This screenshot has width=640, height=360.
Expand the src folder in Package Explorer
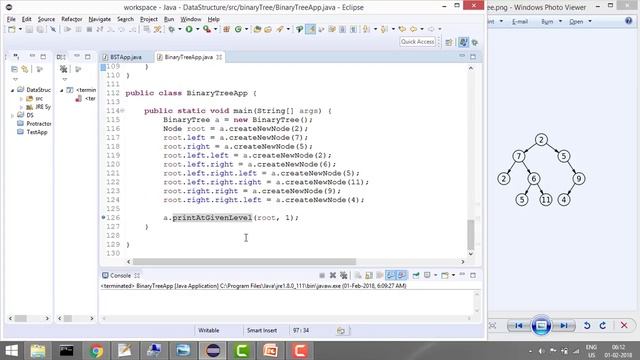pos(21,99)
